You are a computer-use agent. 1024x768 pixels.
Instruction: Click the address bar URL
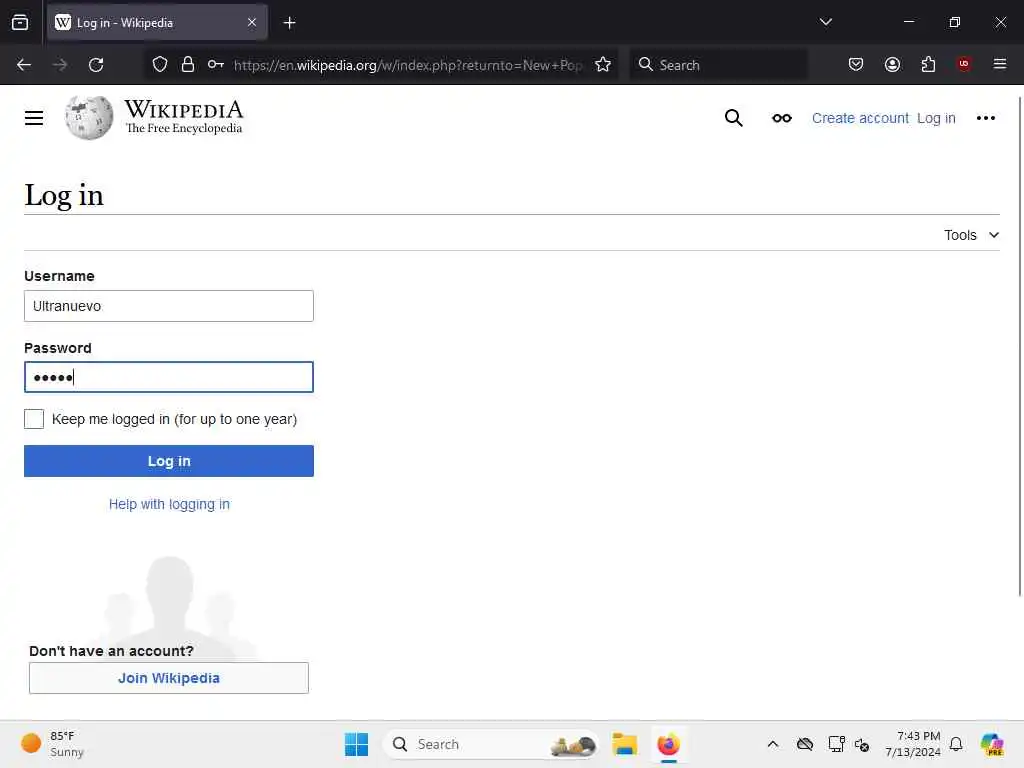click(x=408, y=65)
